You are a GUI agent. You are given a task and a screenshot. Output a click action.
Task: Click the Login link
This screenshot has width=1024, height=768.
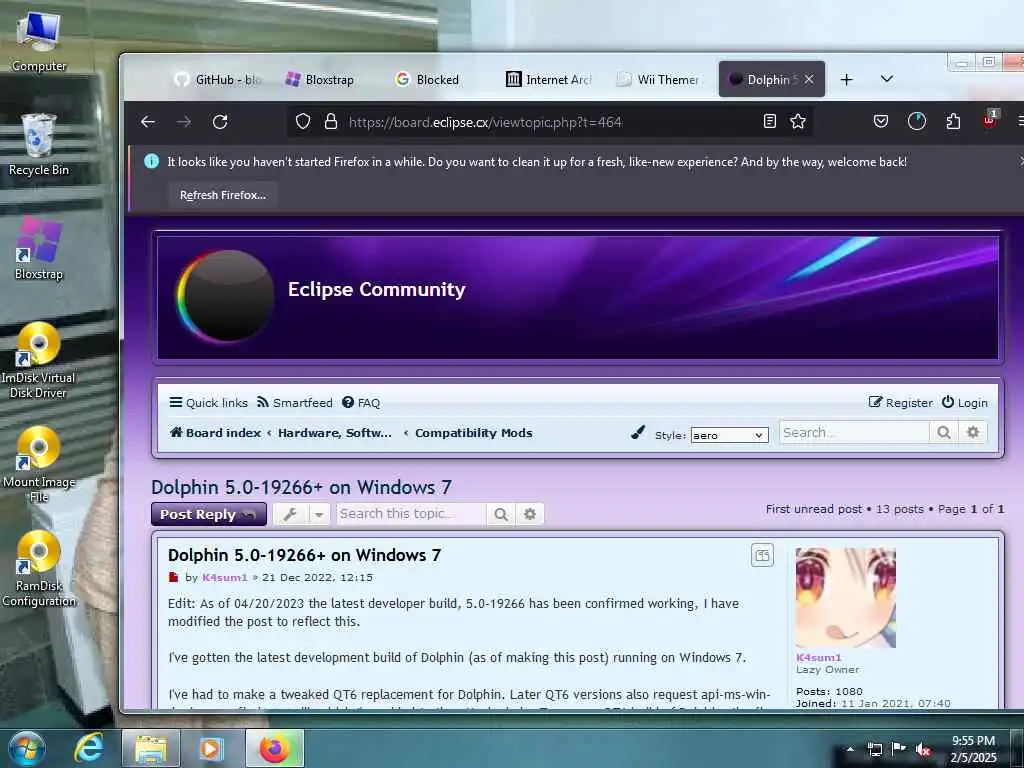pos(965,402)
